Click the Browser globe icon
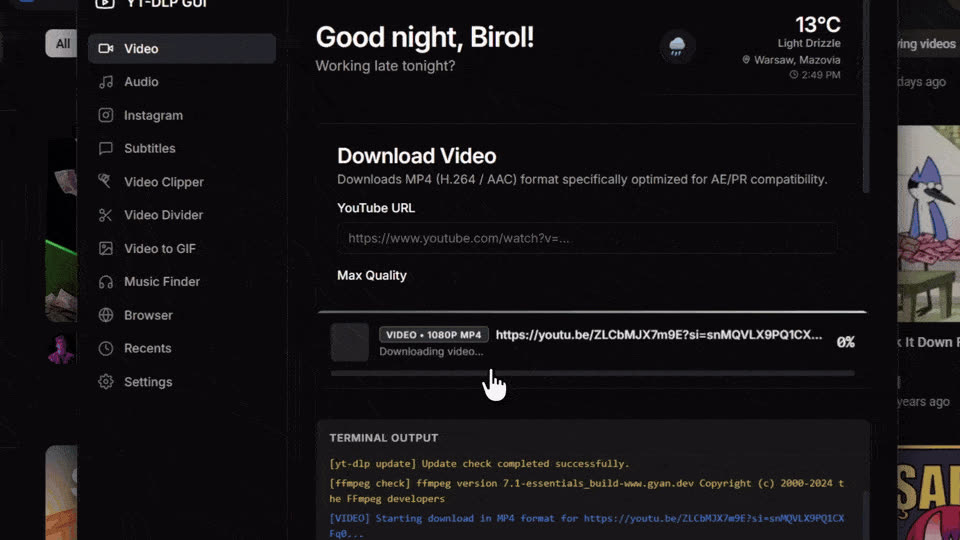The height and width of the screenshot is (540, 960). click(x=106, y=315)
